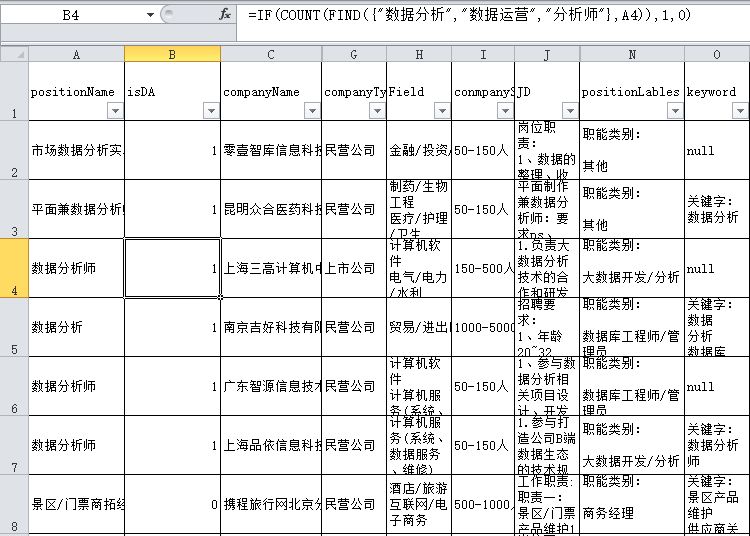Click company cell 昆明众合医药科 in row 3
750x536 pixels.
[x=271, y=209]
